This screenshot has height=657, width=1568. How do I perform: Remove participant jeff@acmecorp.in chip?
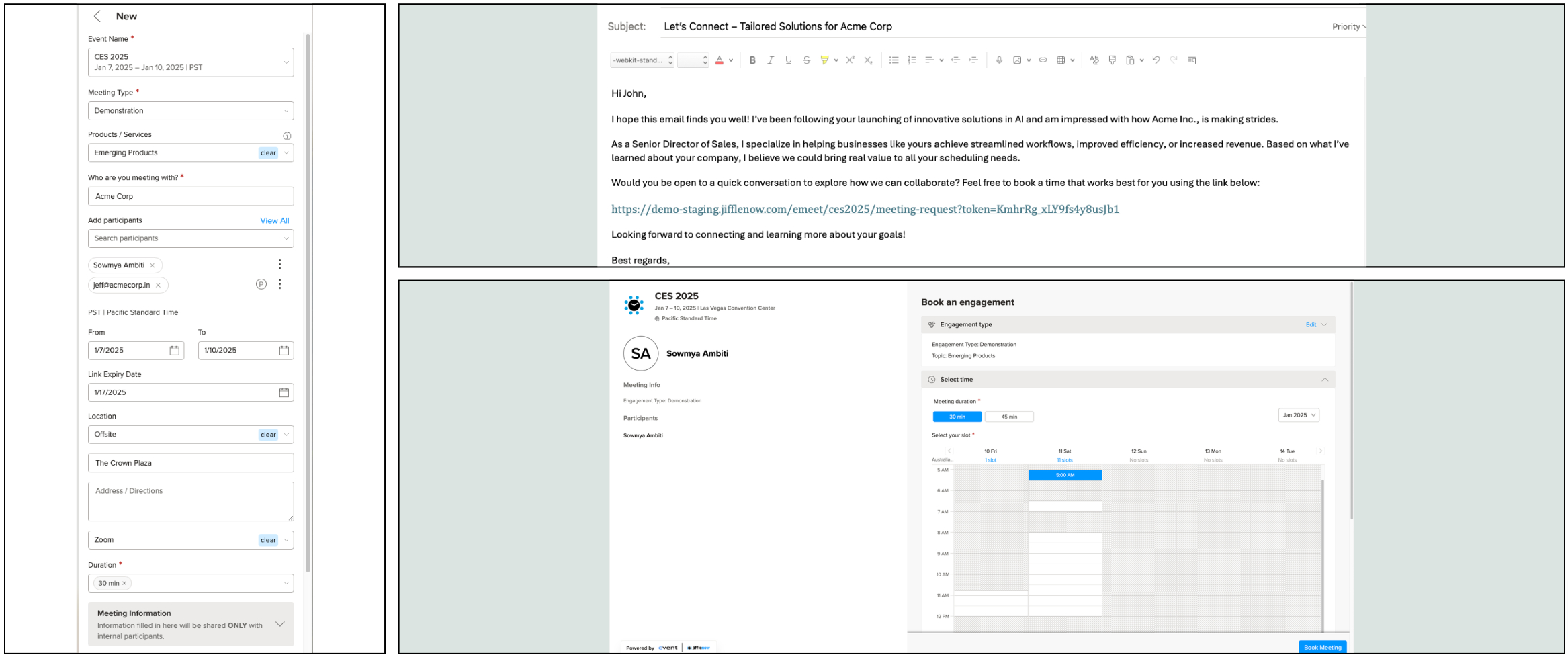point(159,285)
